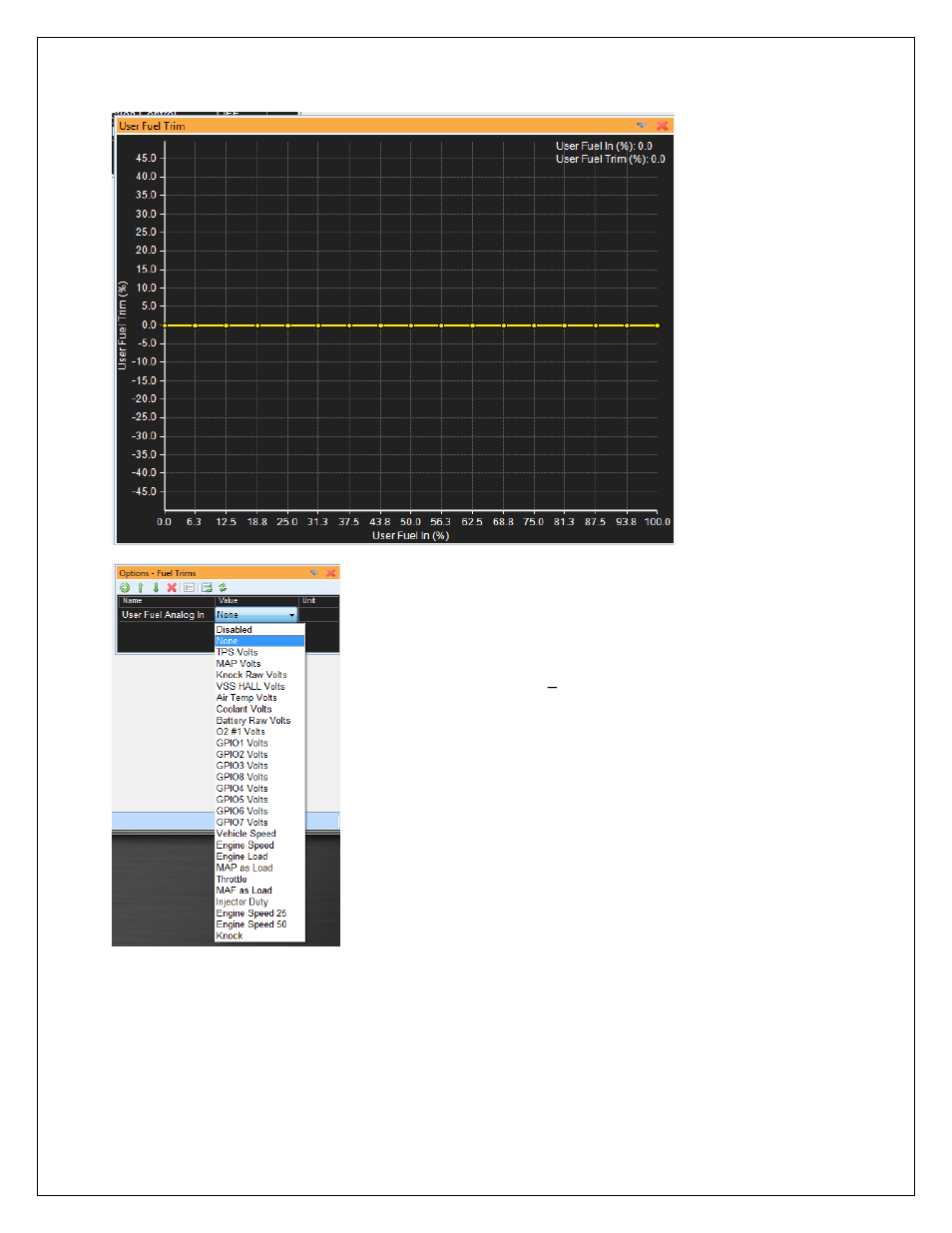Open the User Fuel Analog In combo box
This screenshot has width=952, height=1233.
pos(256,615)
